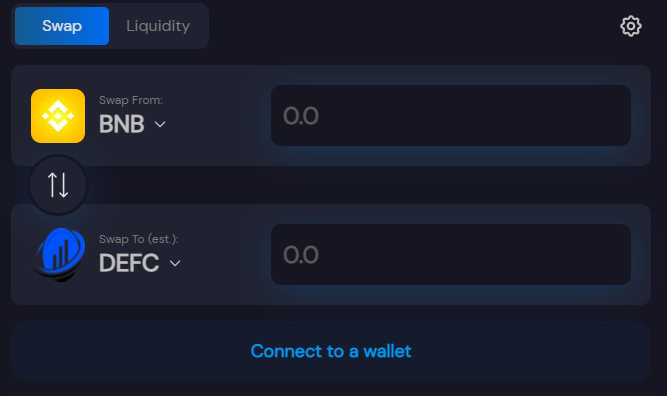Screen dimensions: 667x396
Task: Select the BNB token name
Action: (x=122, y=124)
